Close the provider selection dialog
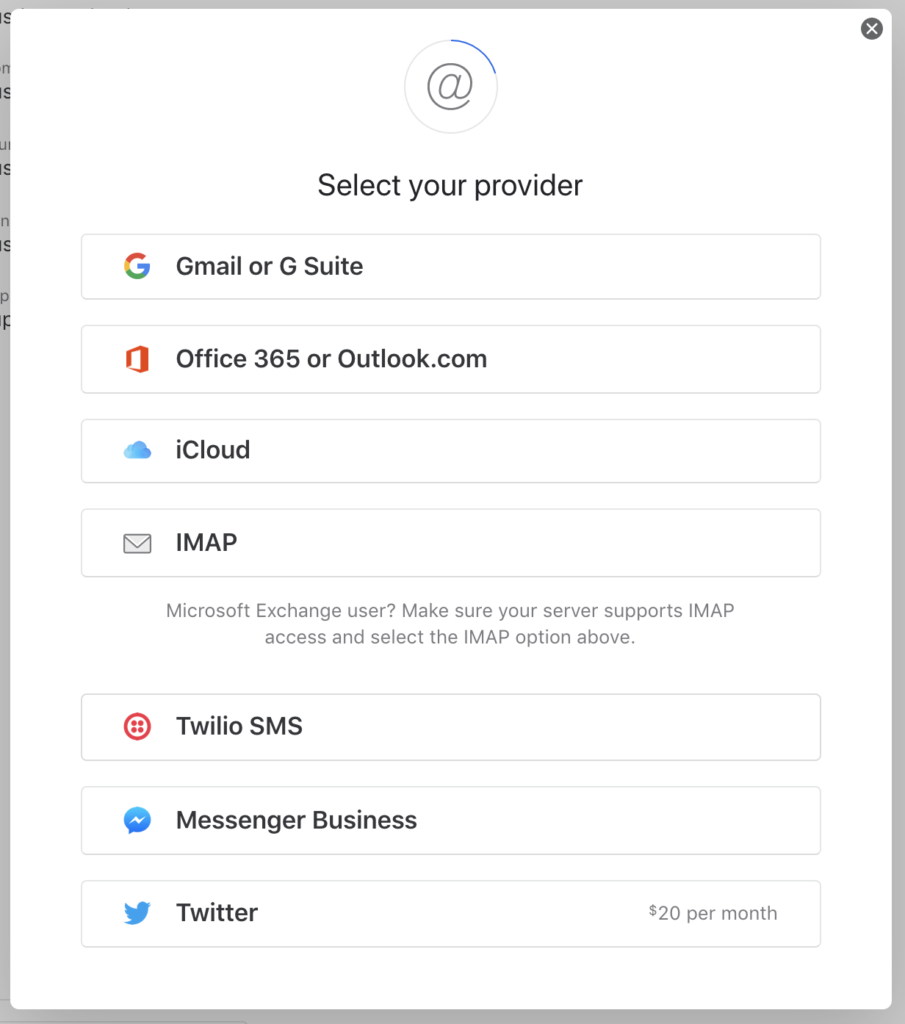This screenshot has width=905, height=1024. (x=872, y=29)
